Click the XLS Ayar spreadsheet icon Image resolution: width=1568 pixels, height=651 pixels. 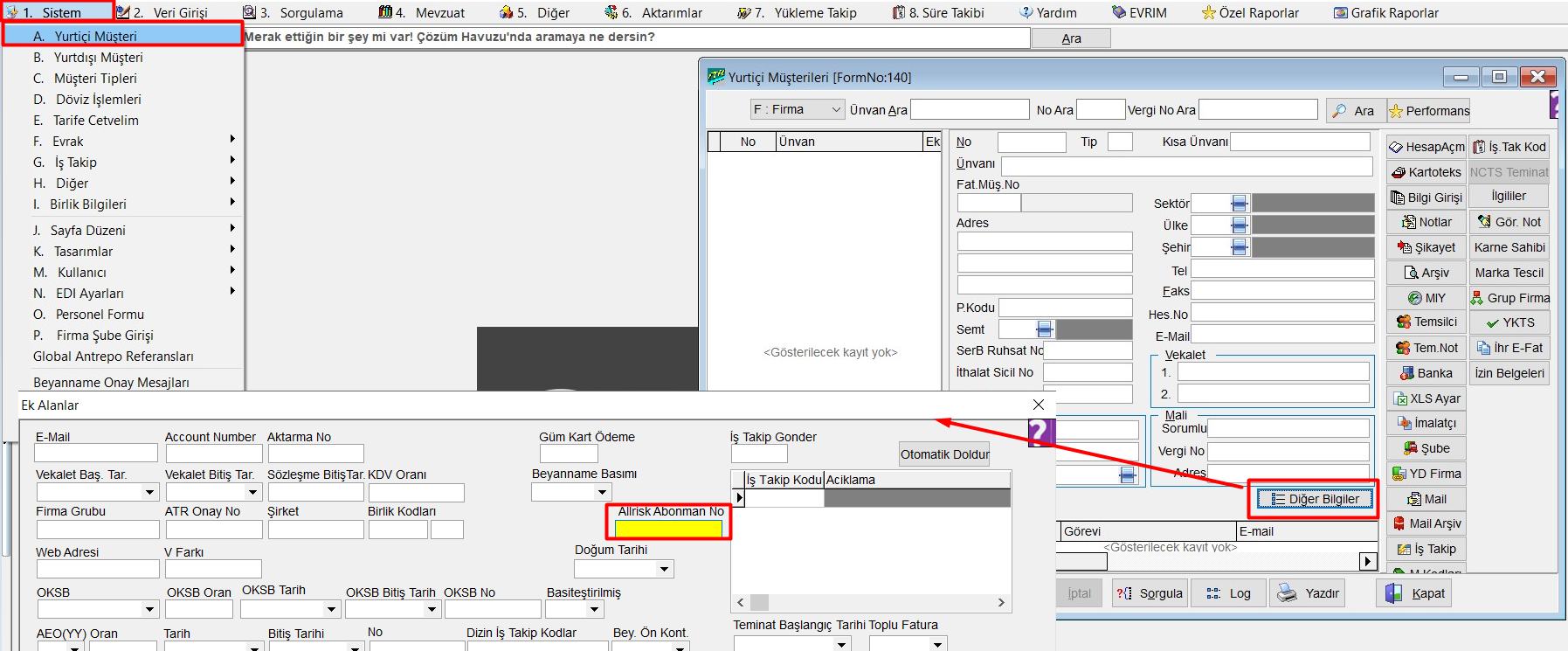(x=1426, y=398)
